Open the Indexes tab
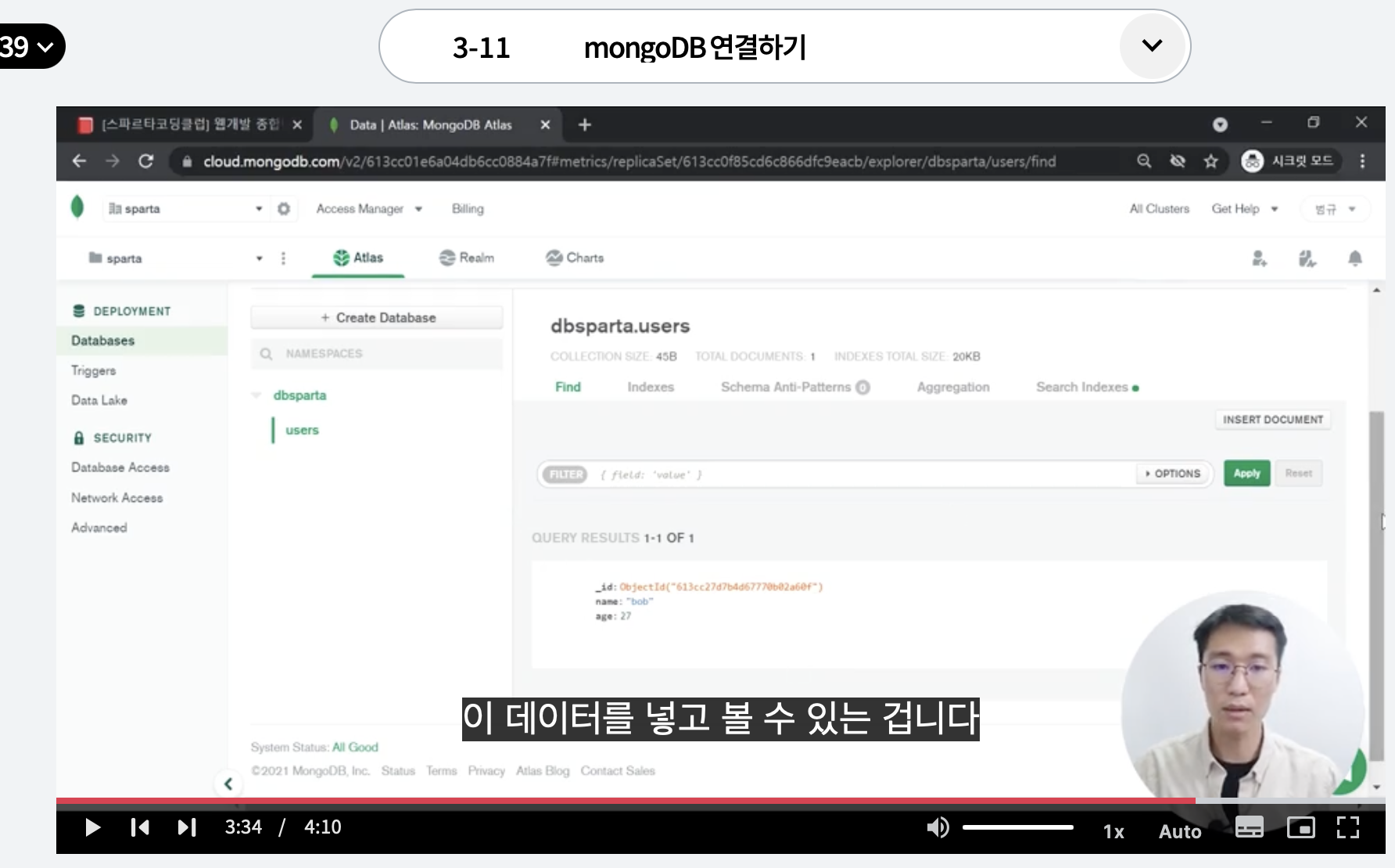The width and height of the screenshot is (1395, 868). tap(651, 387)
